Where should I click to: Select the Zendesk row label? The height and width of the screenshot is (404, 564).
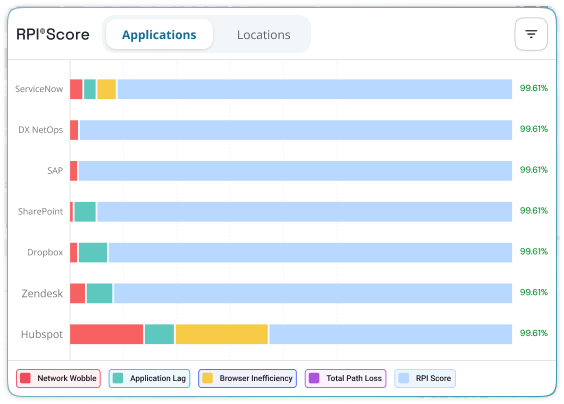tap(42, 293)
